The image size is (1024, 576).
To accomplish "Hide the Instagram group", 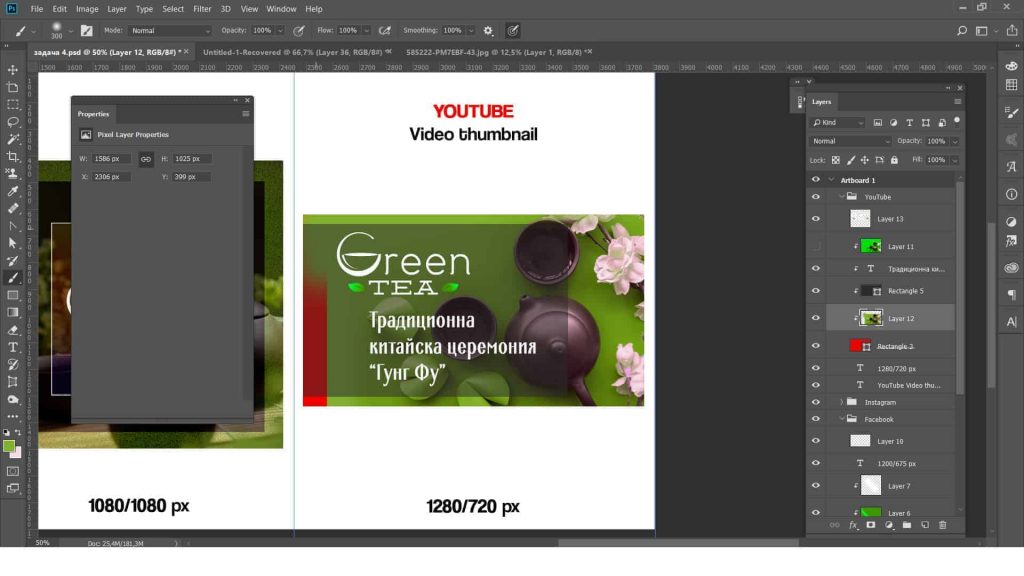I will 816,402.
